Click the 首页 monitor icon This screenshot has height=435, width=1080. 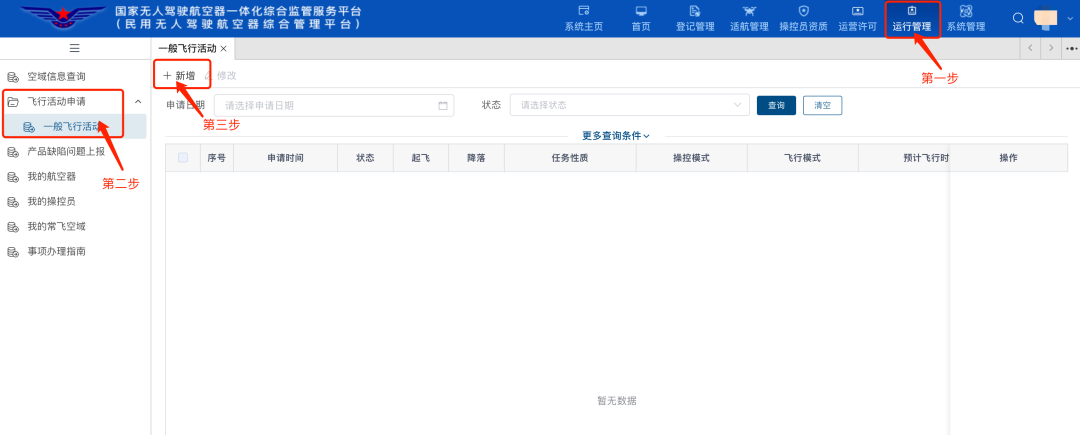click(641, 11)
